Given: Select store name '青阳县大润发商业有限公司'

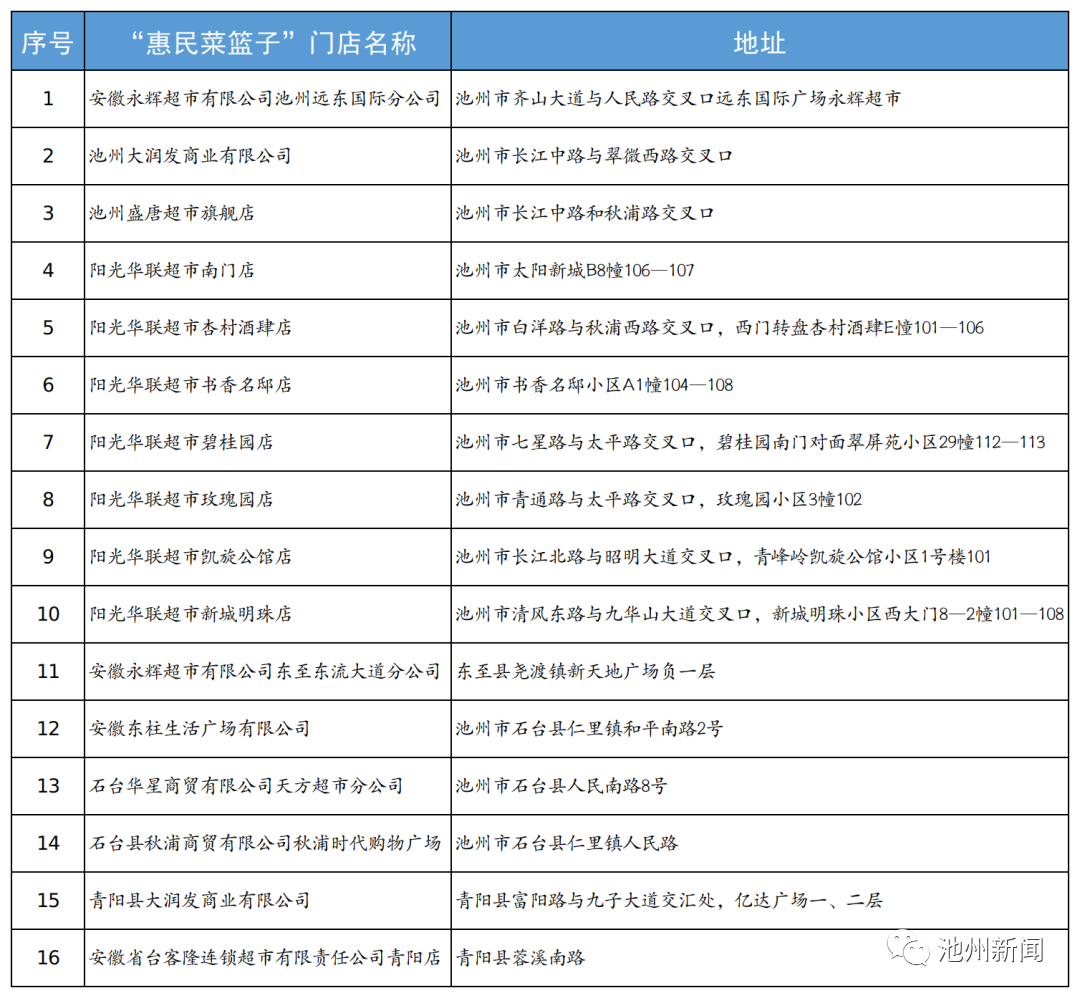Looking at the screenshot, I should click(200, 899).
